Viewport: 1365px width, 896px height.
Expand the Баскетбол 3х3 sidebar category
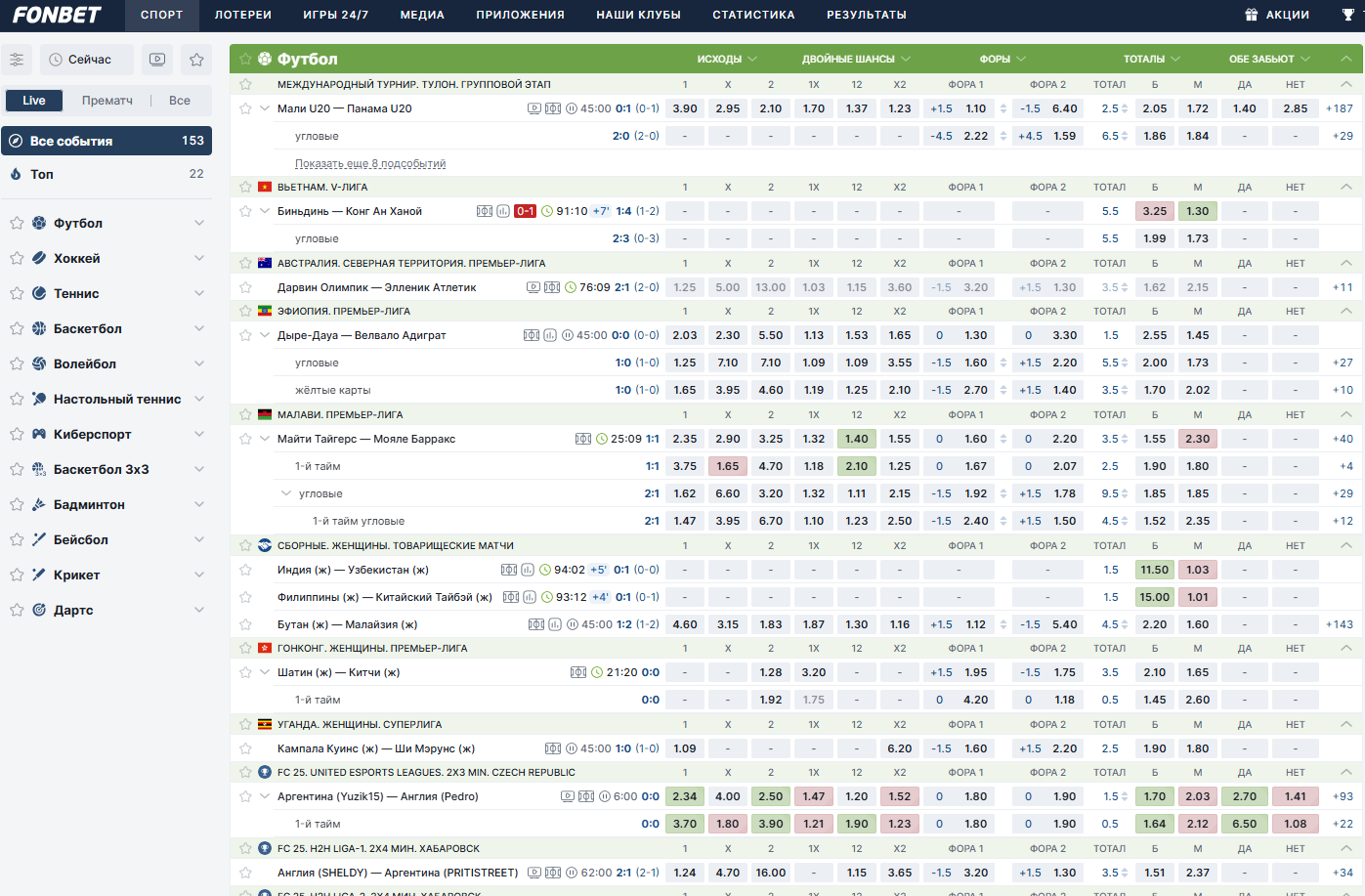point(199,469)
